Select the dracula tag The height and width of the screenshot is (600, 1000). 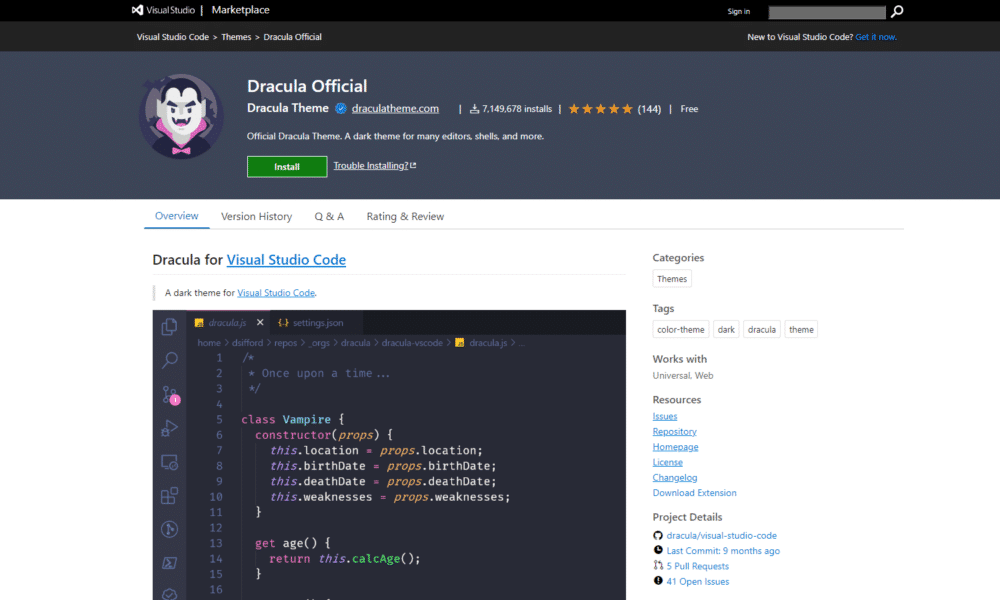tap(761, 330)
